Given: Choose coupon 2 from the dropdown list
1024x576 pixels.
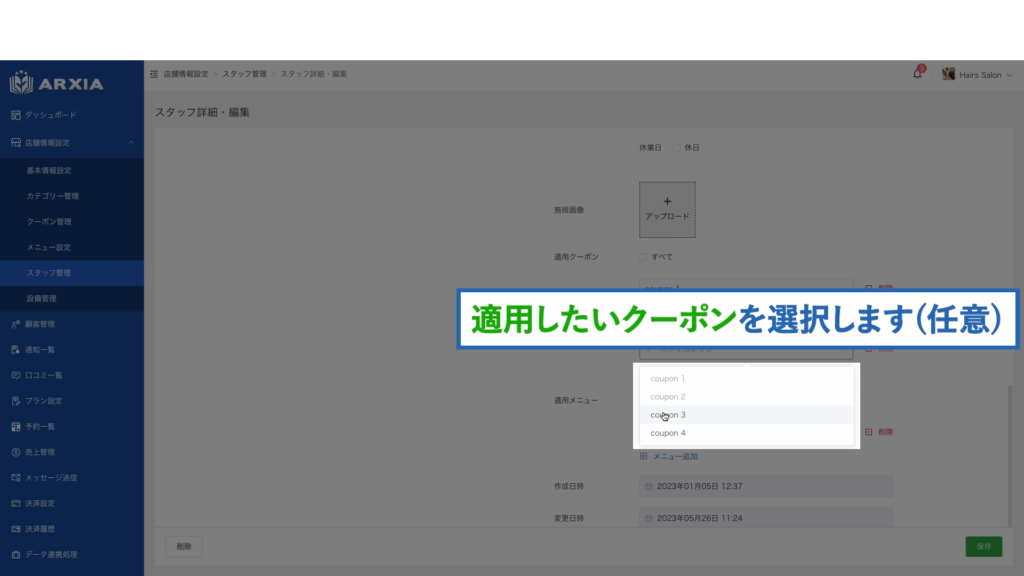Looking at the screenshot, I should coord(746,396).
